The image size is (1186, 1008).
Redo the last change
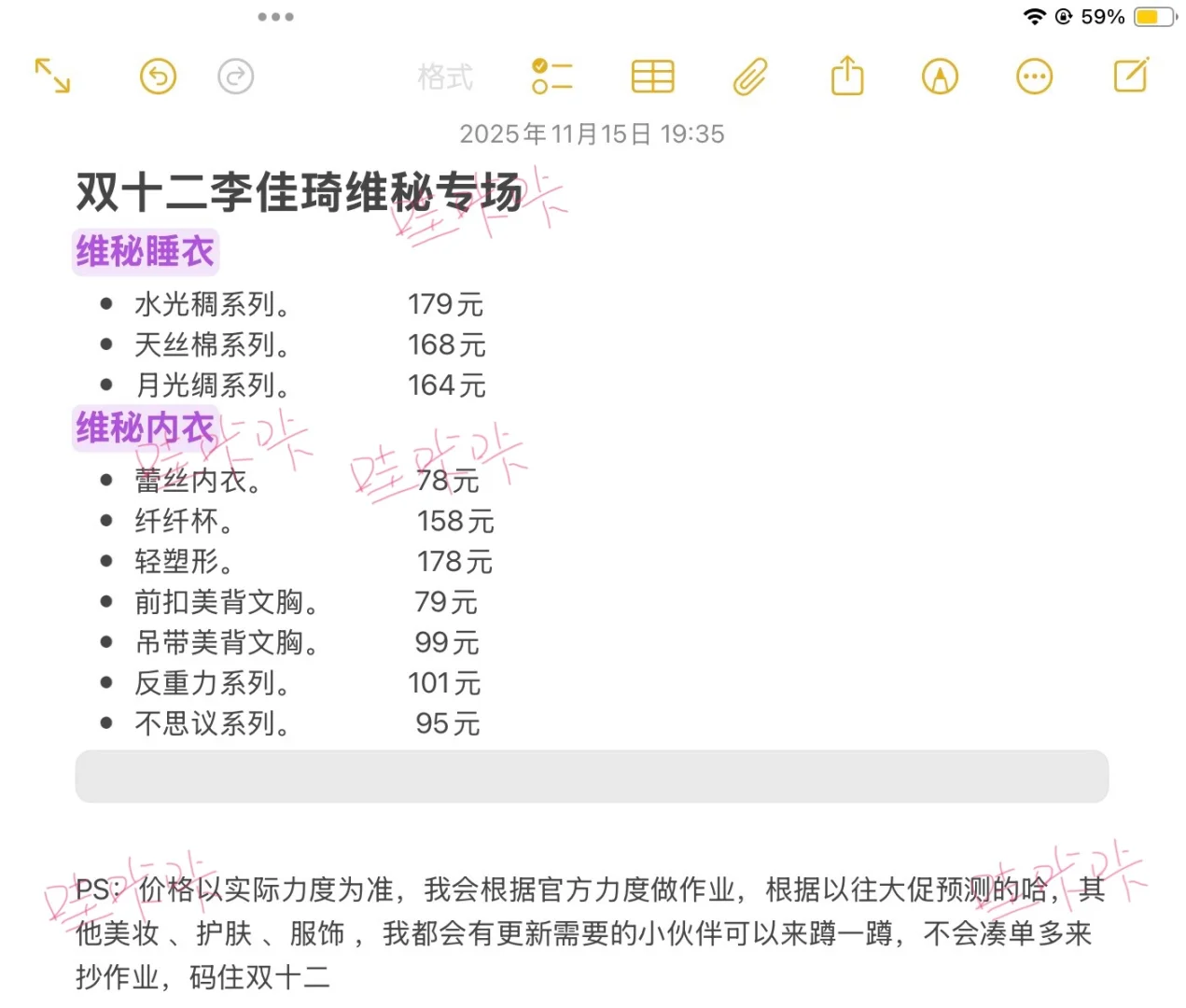pos(235,77)
